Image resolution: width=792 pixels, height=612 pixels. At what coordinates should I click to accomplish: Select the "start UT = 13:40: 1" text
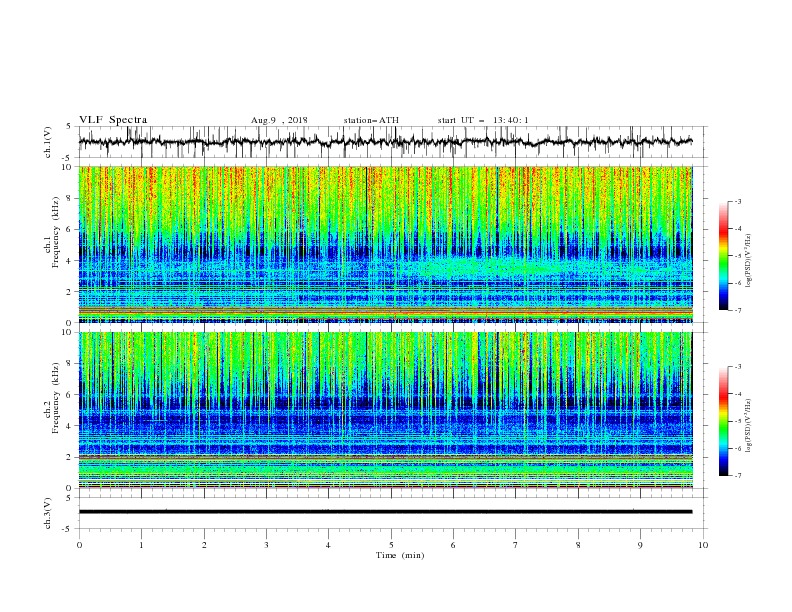tap(483, 120)
